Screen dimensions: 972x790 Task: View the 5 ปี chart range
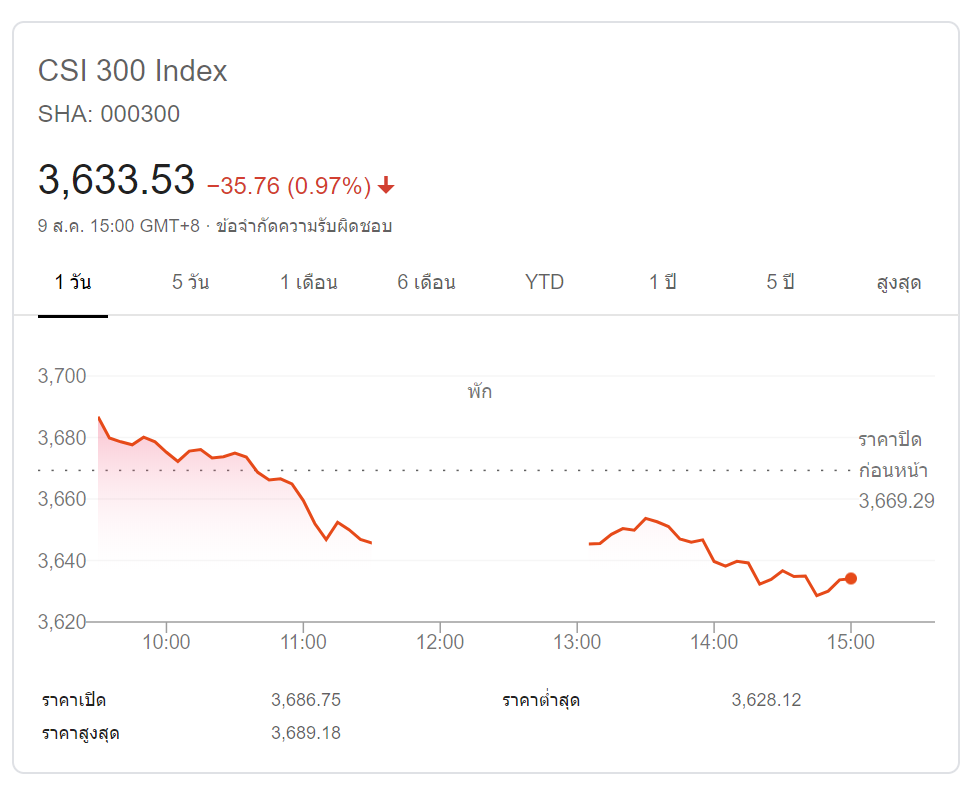point(780,282)
